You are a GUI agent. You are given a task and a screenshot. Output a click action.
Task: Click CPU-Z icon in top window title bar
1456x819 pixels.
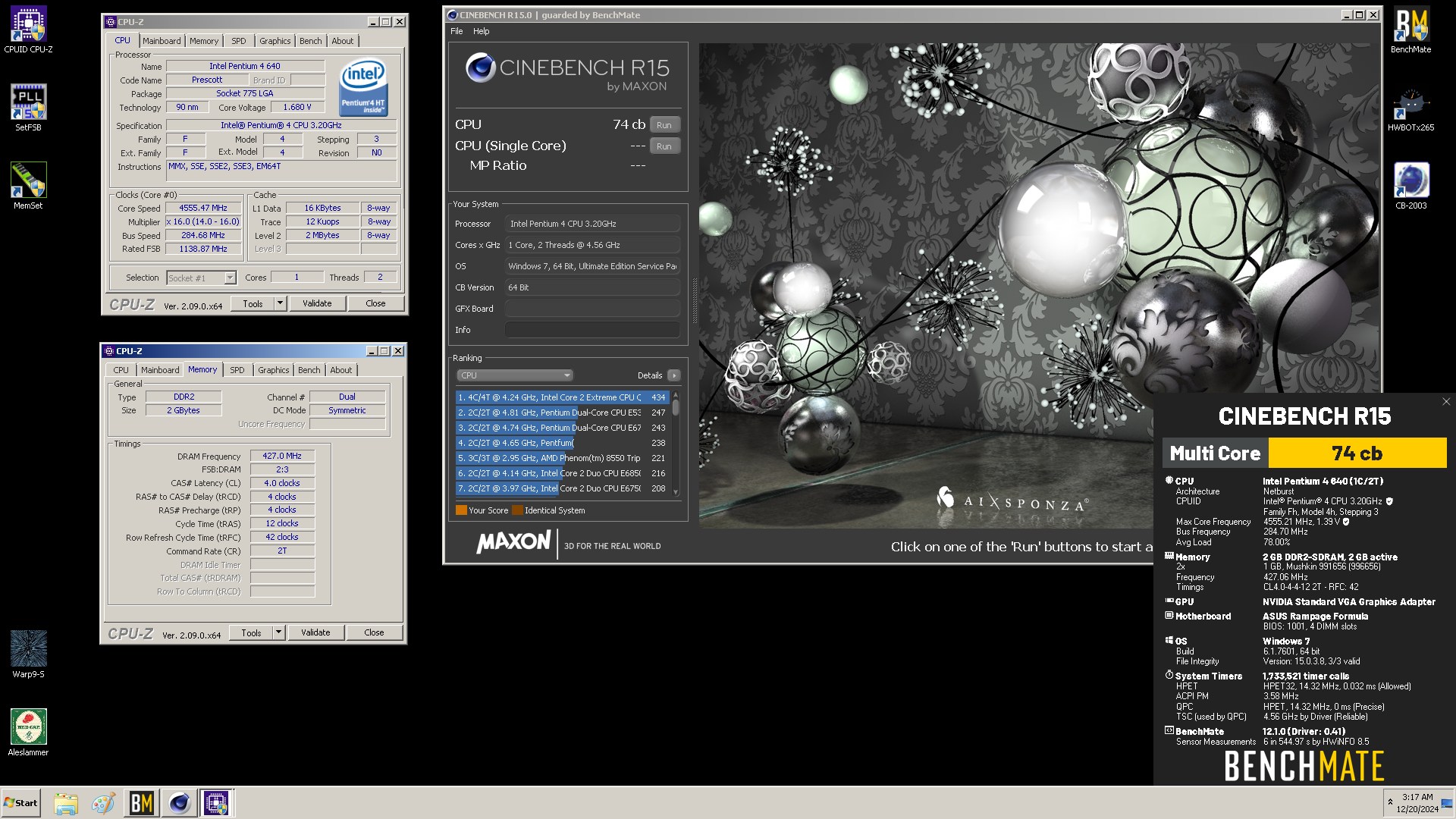[111, 22]
